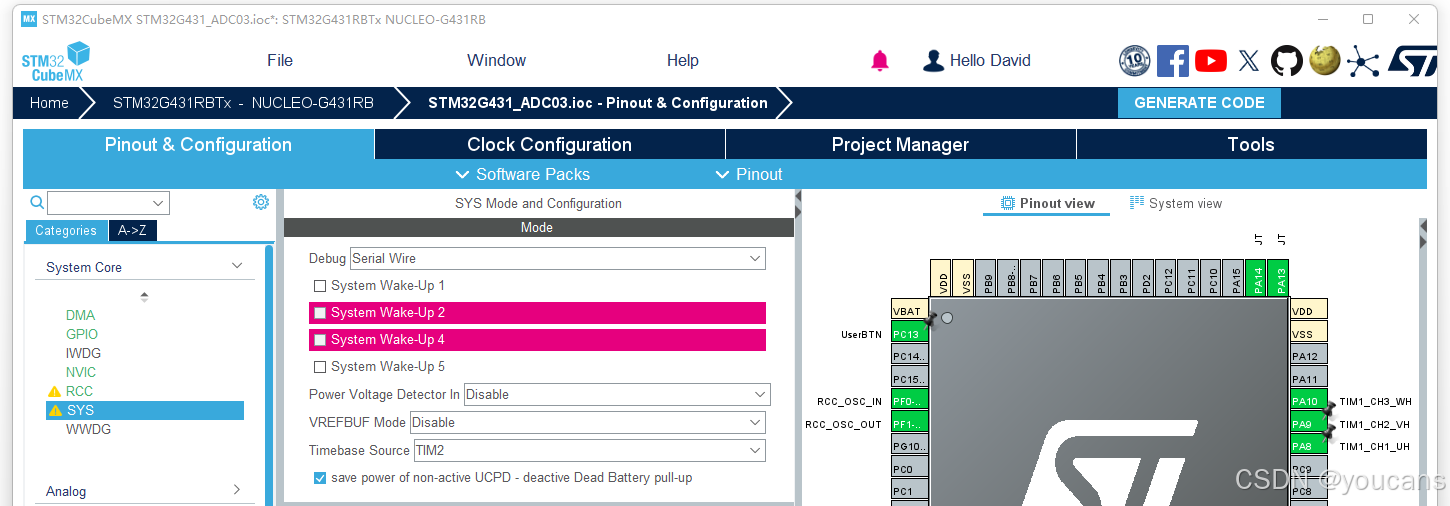Click the PC13 UserBTN pin

[909, 334]
